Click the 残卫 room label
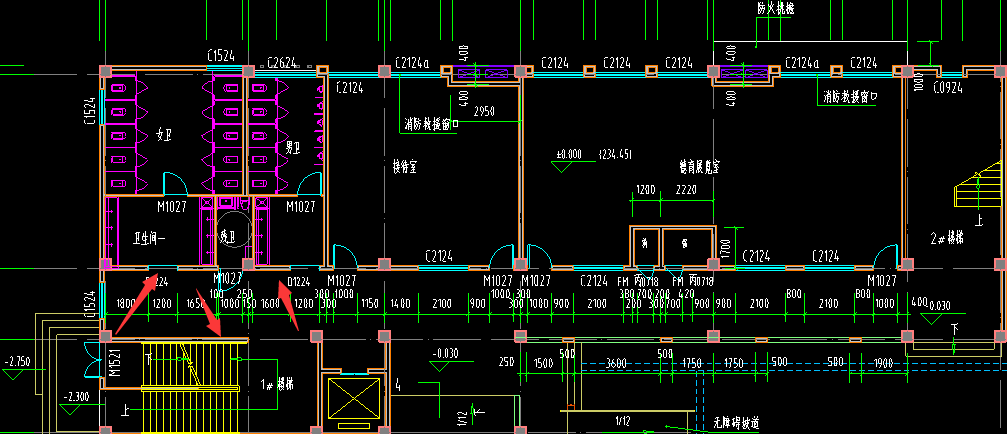1007x434 pixels. tap(225, 236)
